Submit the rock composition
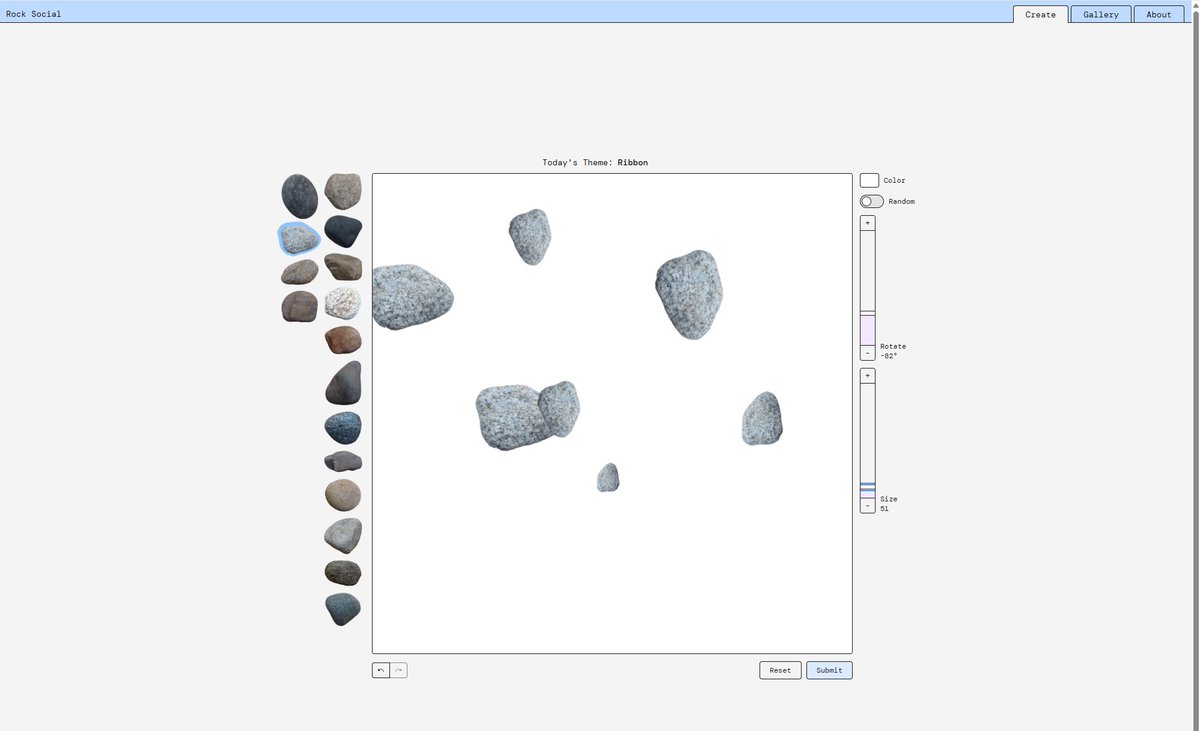Viewport: 1200px width, 731px height. coord(829,670)
